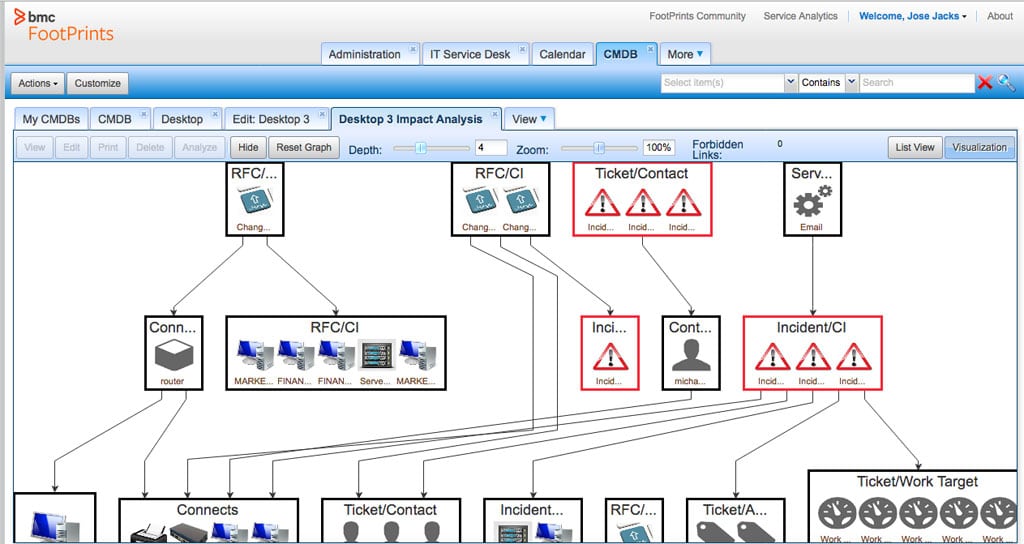Click the Edit toolbar button

(72, 147)
